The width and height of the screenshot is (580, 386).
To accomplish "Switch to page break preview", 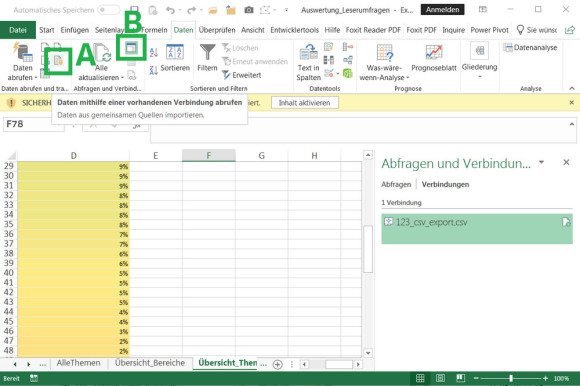I will (460, 378).
